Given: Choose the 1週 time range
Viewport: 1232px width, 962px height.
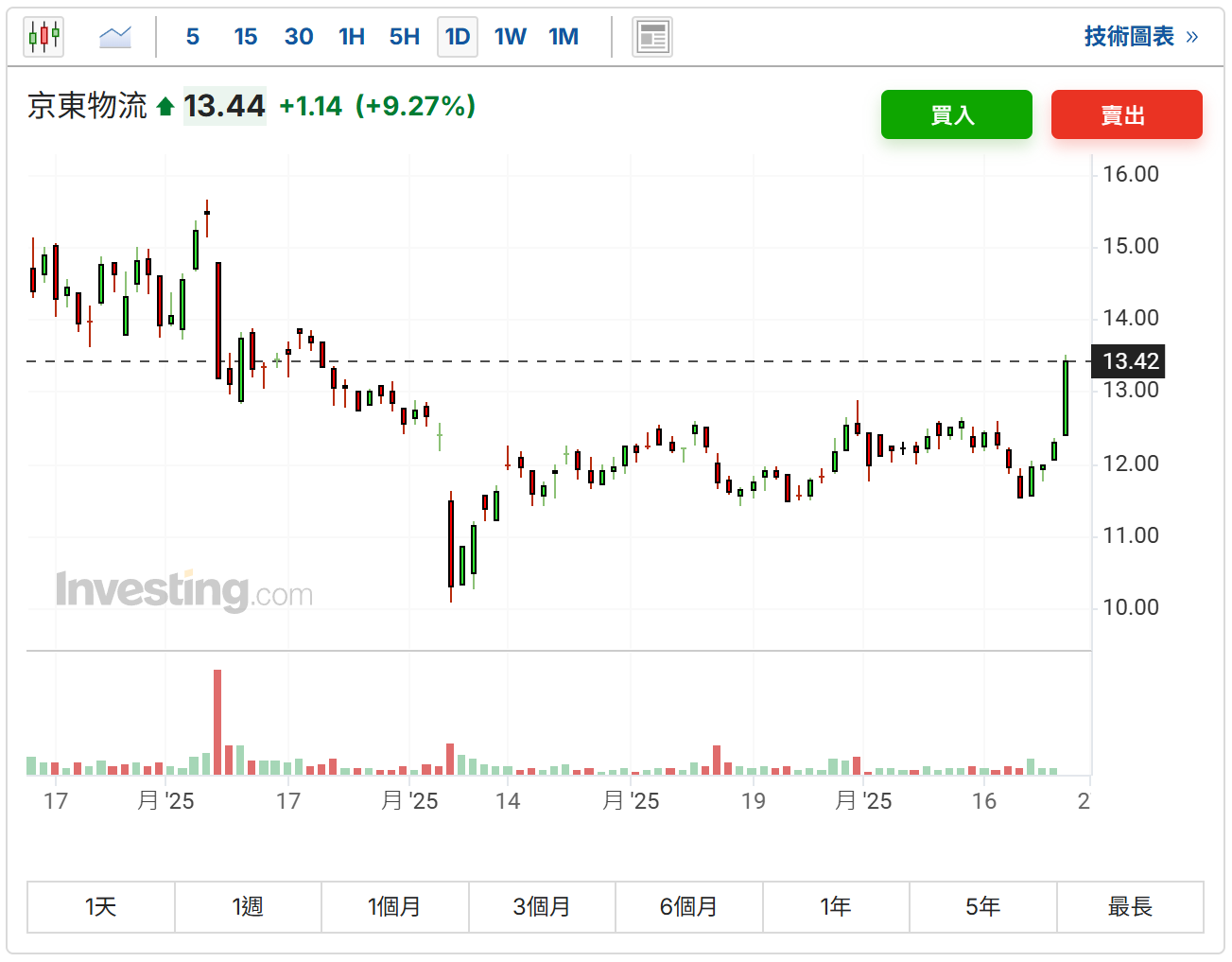Looking at the screenshot, I should coord(248,907).
